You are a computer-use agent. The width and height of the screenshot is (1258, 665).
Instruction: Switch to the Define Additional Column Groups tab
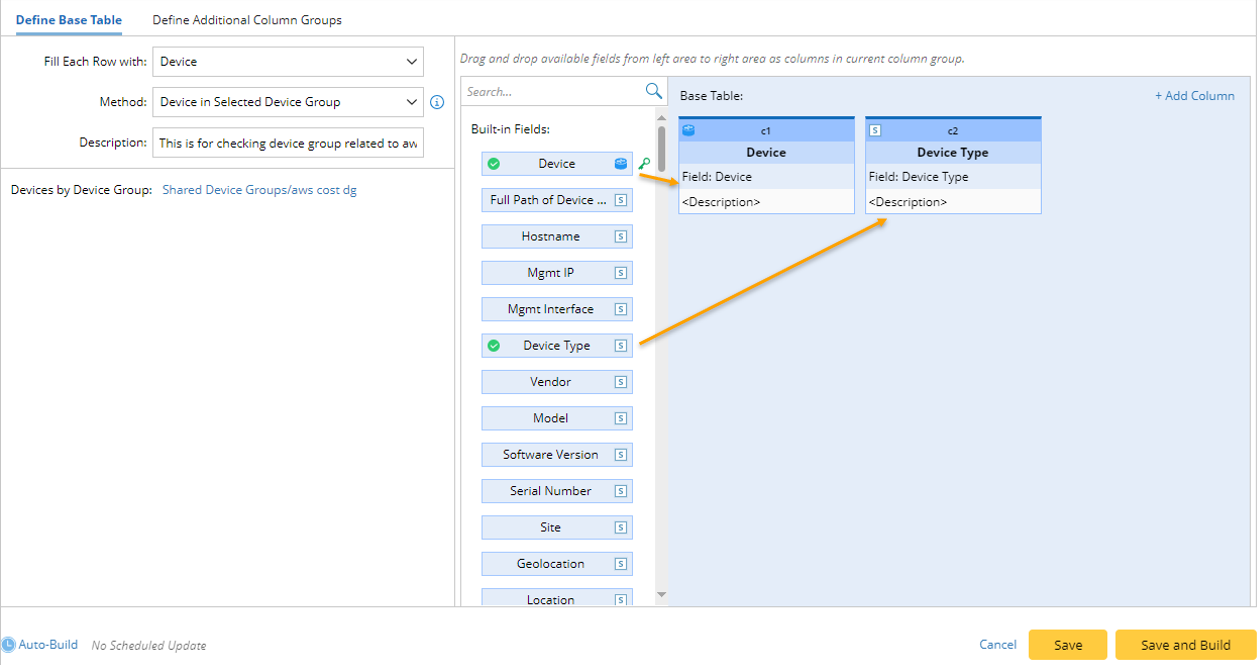[x=246, y=19]
